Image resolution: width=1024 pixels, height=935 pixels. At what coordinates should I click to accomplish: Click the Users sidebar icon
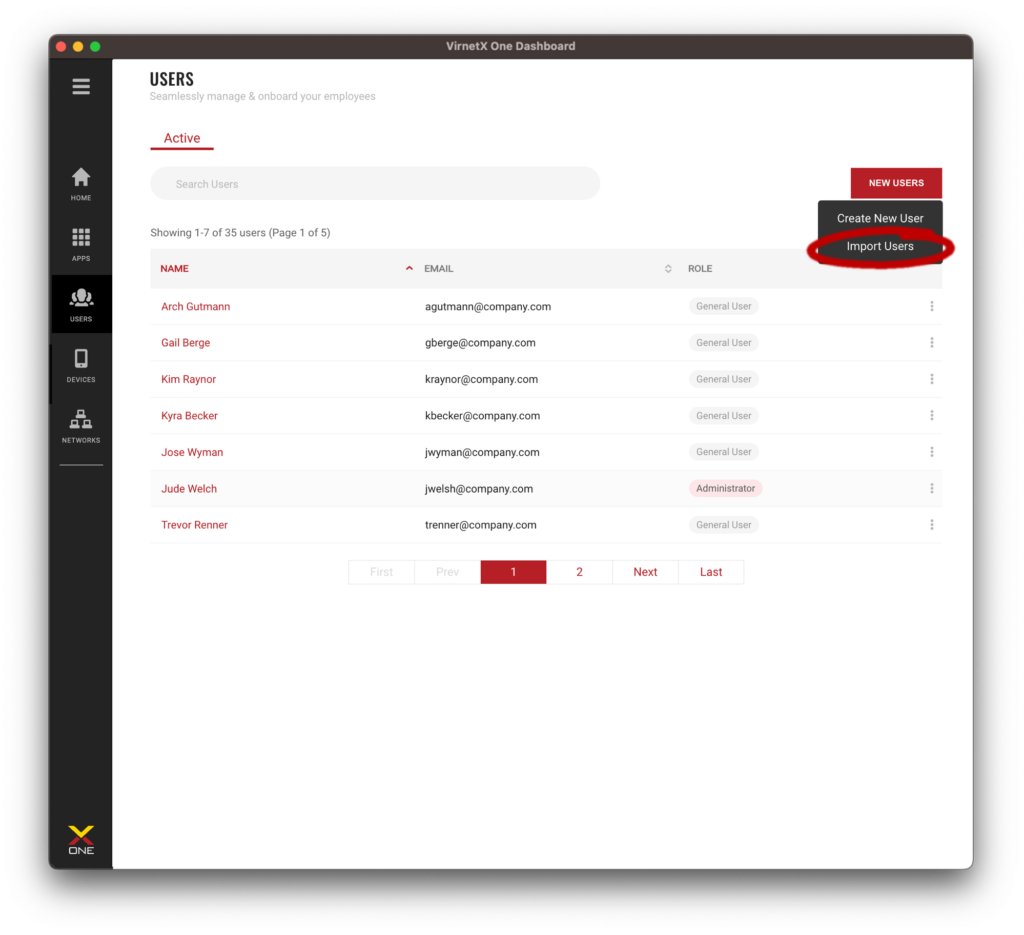click(81, 304)
